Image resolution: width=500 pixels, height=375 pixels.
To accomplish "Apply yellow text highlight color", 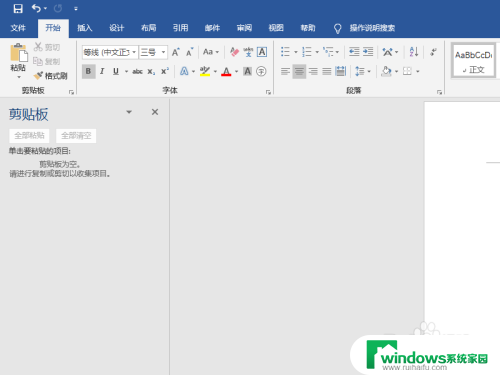I will [x=205, y=71].
